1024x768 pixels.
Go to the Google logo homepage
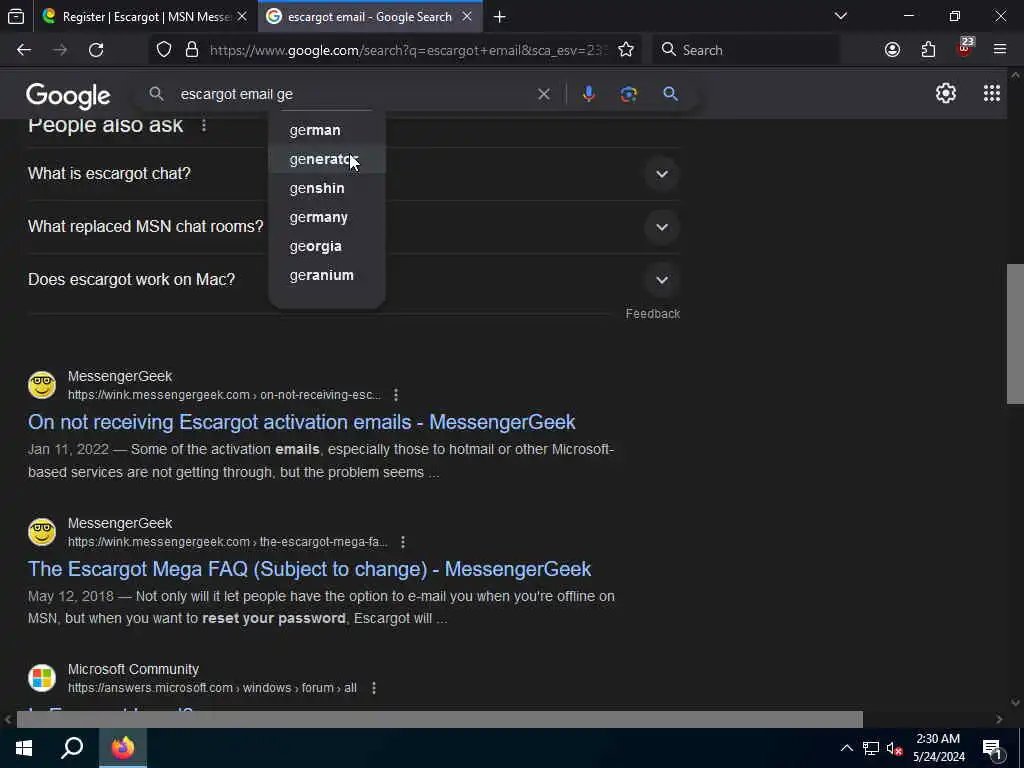click(68, 95)
